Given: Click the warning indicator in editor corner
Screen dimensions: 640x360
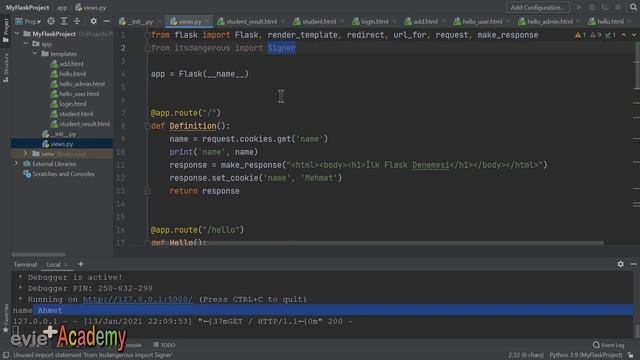Looking at the screenshot, I should [x=580, y=35].
